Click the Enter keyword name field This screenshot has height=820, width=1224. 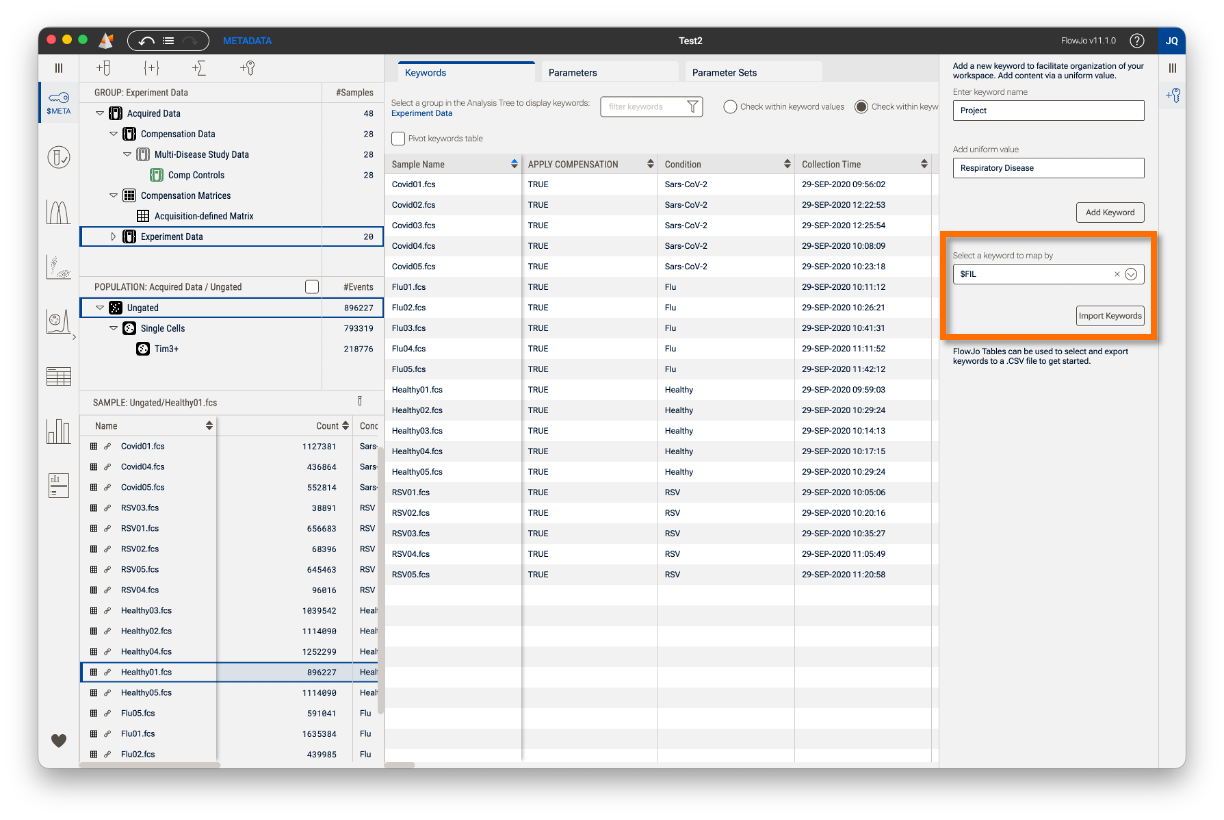(1048, 111)
